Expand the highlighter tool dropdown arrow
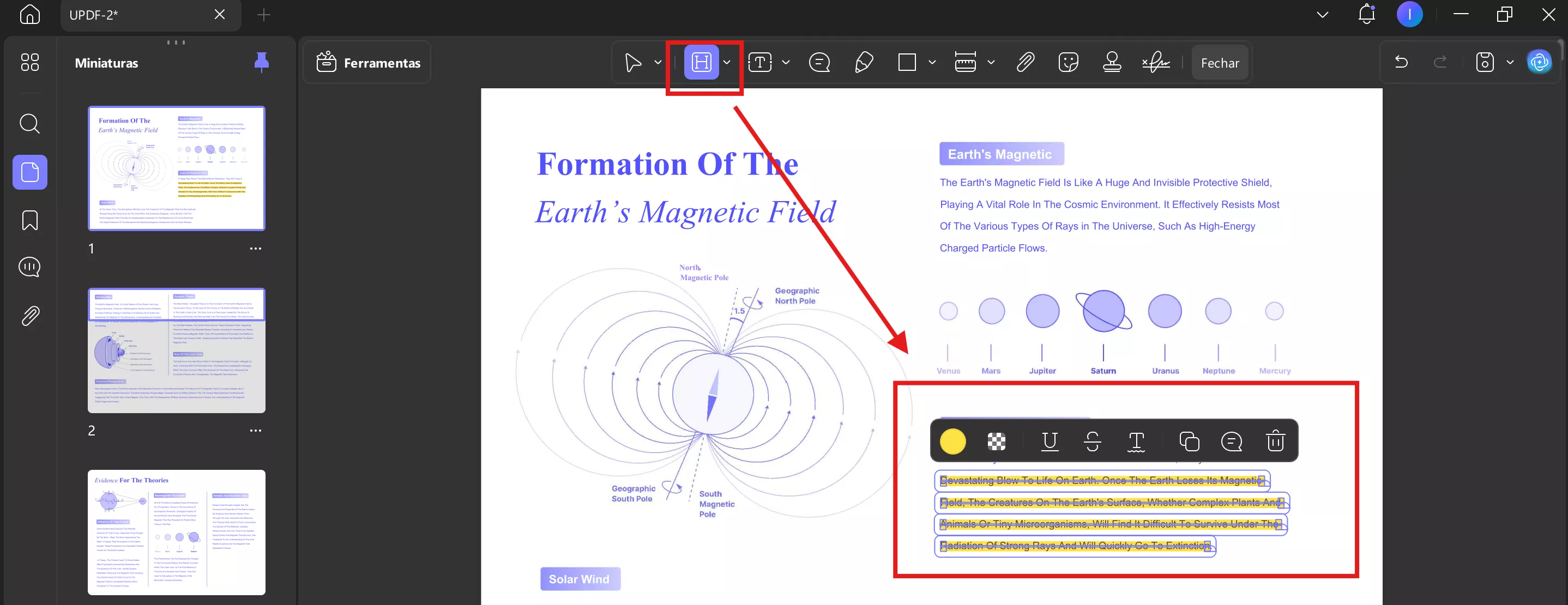 point(727,62)
